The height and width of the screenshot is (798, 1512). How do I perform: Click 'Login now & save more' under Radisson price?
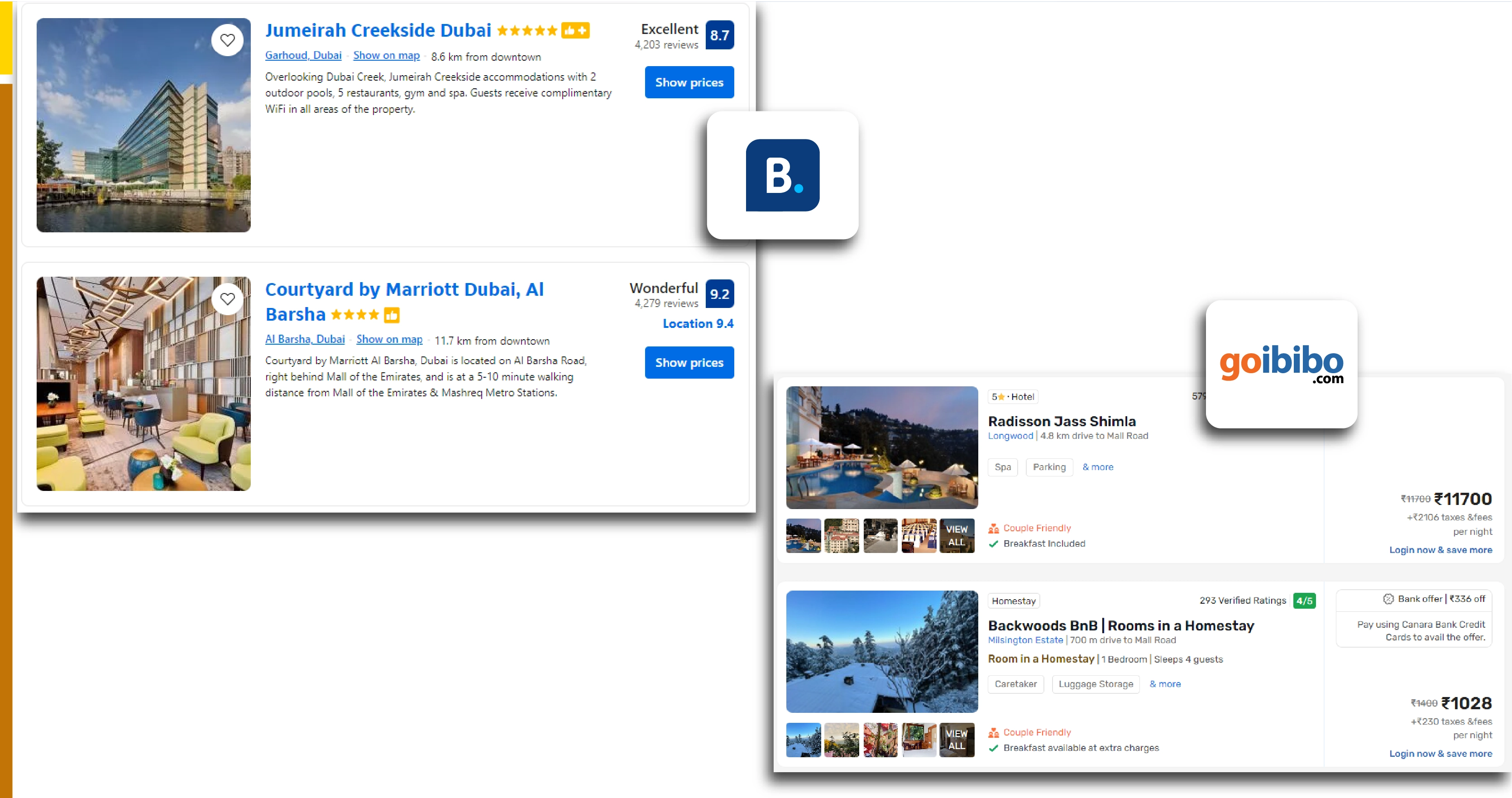pyautogui.click(x=1440, y=550)
